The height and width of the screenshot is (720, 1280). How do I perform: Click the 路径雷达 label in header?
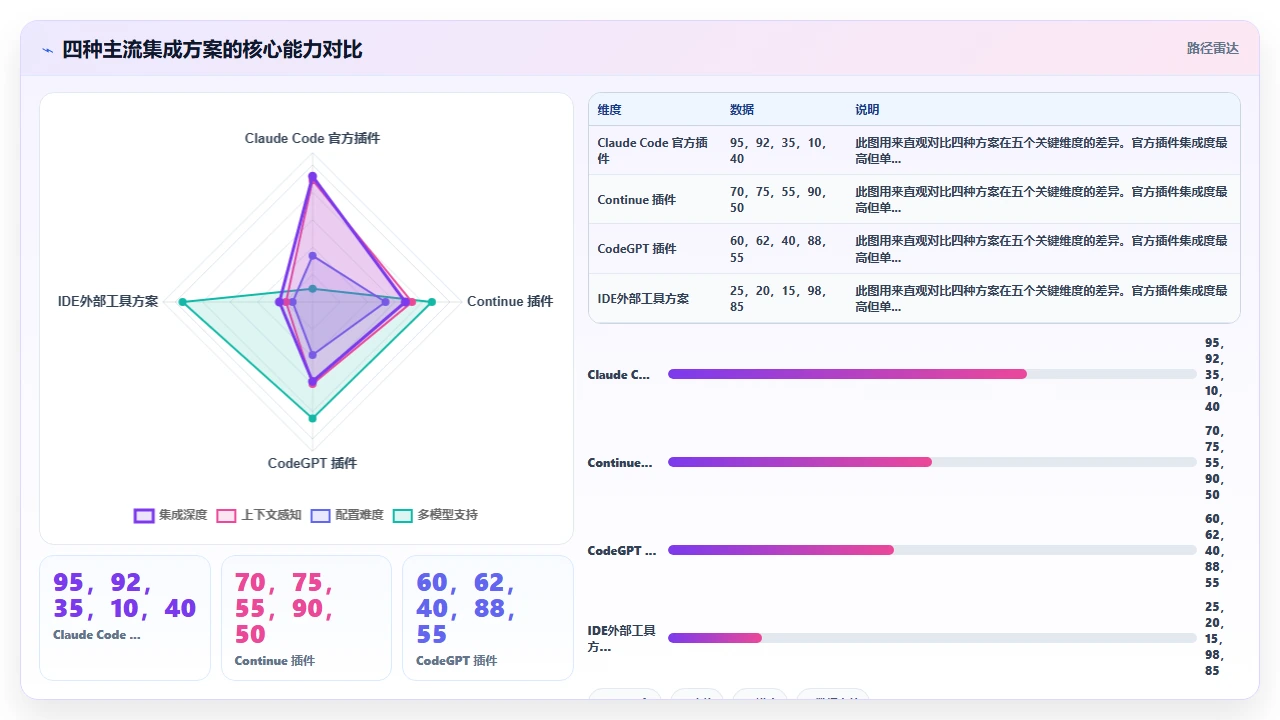1212,48
